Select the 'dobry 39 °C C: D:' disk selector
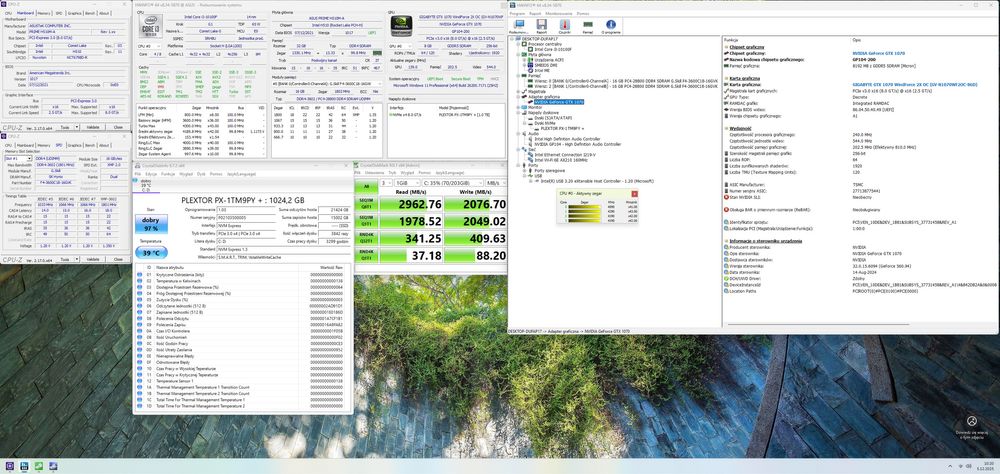 click(145, 185)
